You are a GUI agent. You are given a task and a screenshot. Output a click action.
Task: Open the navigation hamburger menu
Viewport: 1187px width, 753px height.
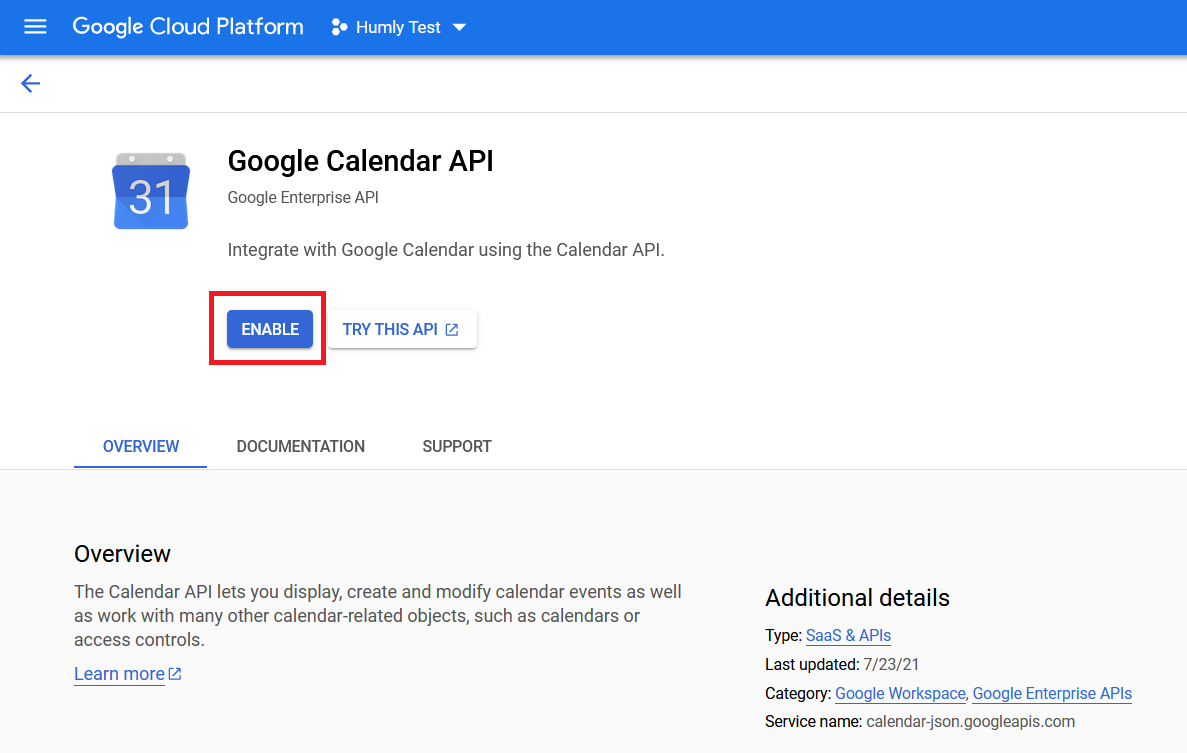pos(35,27)
